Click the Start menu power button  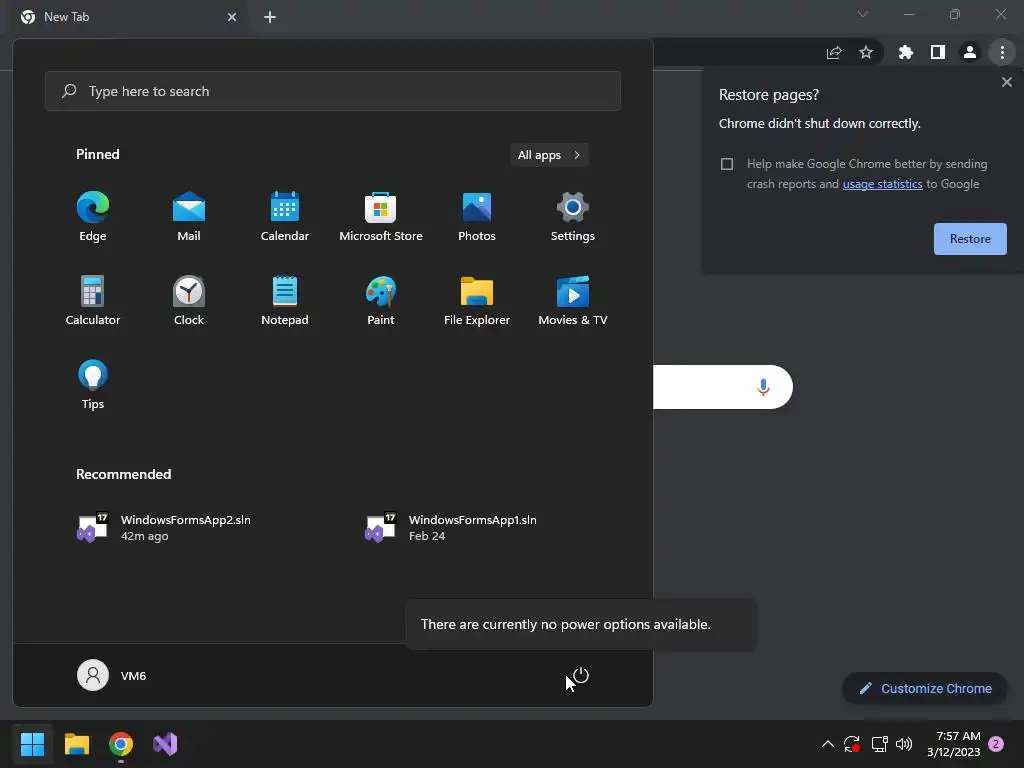[581, 675]
